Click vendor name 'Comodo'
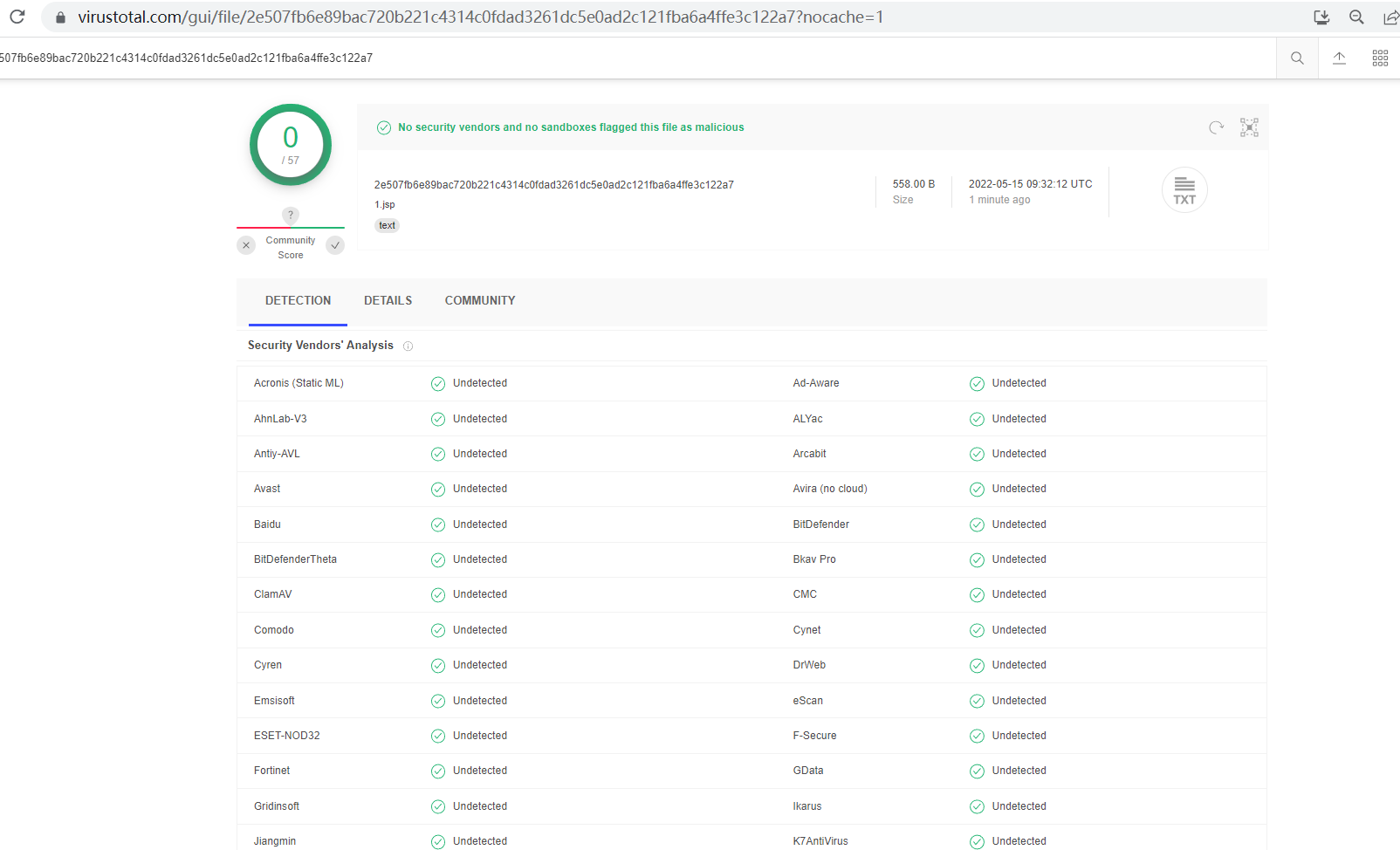 pyautogui.click(x=274, y=630)
